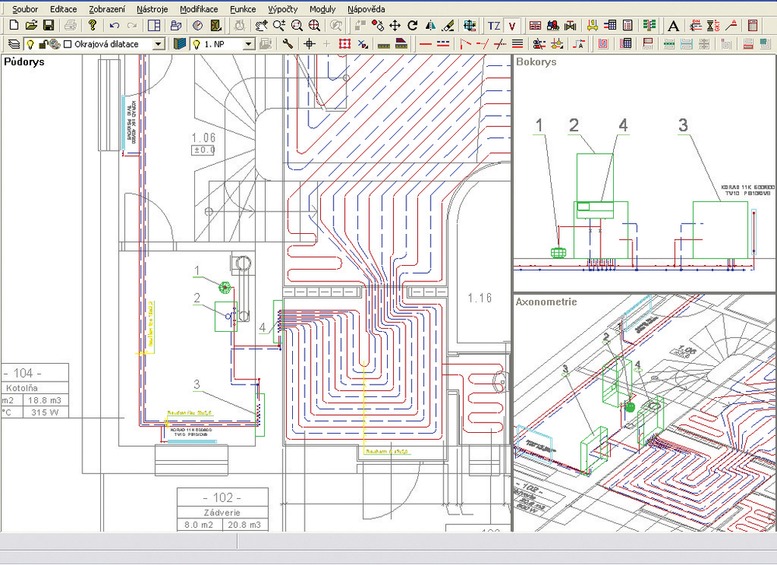Expand the Okrajová dilatace layer dropdown
This screenshot has width=777, height=565.
(158, 44)
